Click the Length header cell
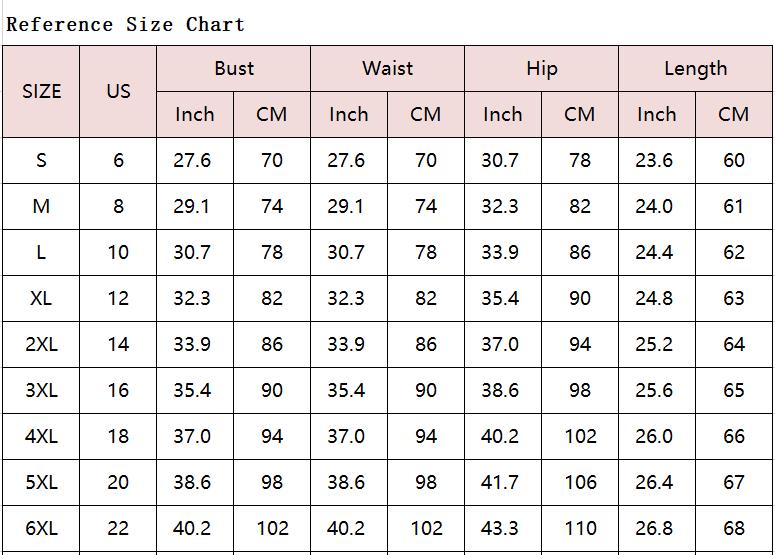The image size is (775, 555). (x=695, y=69)
